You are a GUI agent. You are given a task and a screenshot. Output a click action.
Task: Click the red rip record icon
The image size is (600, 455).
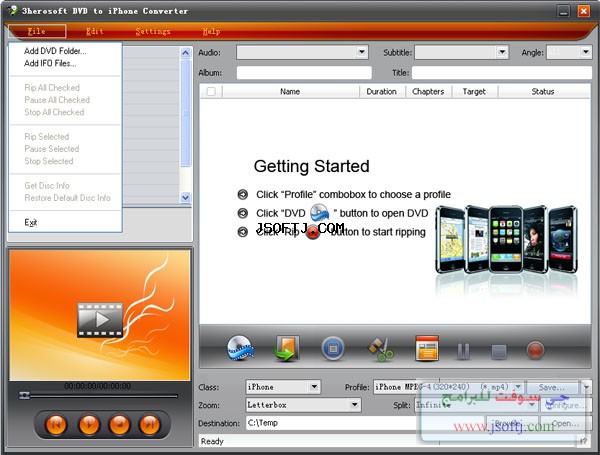pyautogui.click(x=535, y=350)
